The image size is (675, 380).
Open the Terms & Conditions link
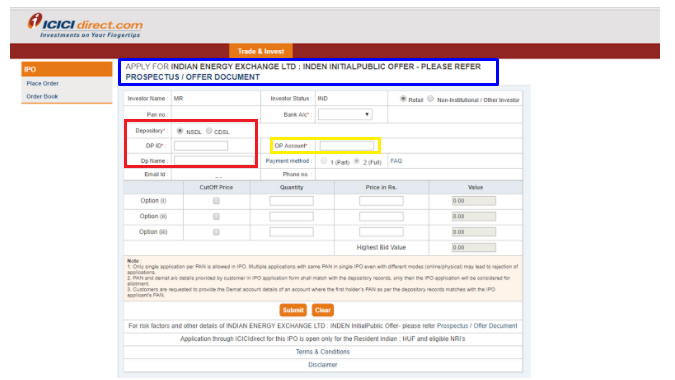[322, 352]
